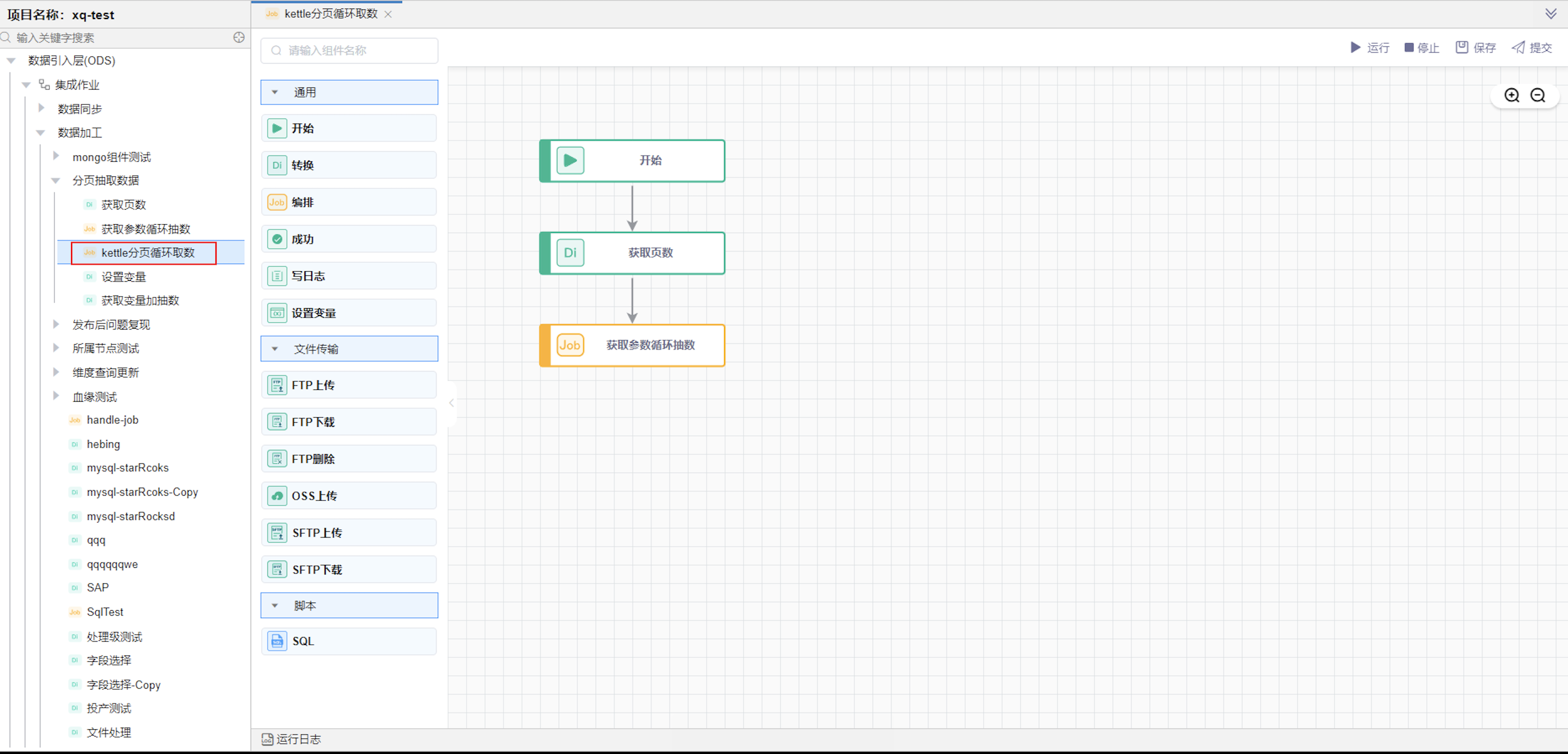1568x754 pixels.
Task: Click the zoom out magnifier icon
Action: [1538, 95]
